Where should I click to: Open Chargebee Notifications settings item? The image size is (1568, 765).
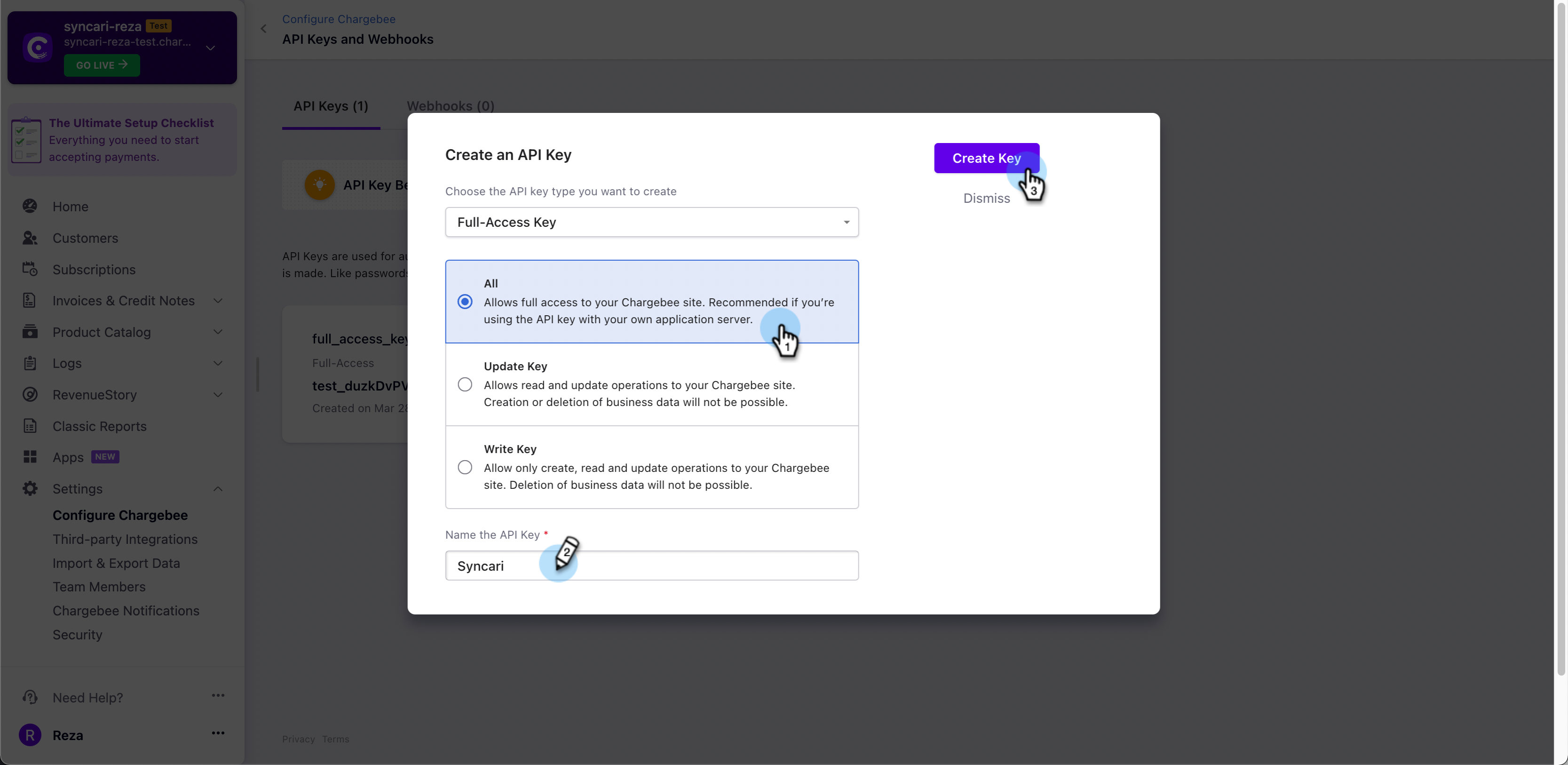coord(126,611)
